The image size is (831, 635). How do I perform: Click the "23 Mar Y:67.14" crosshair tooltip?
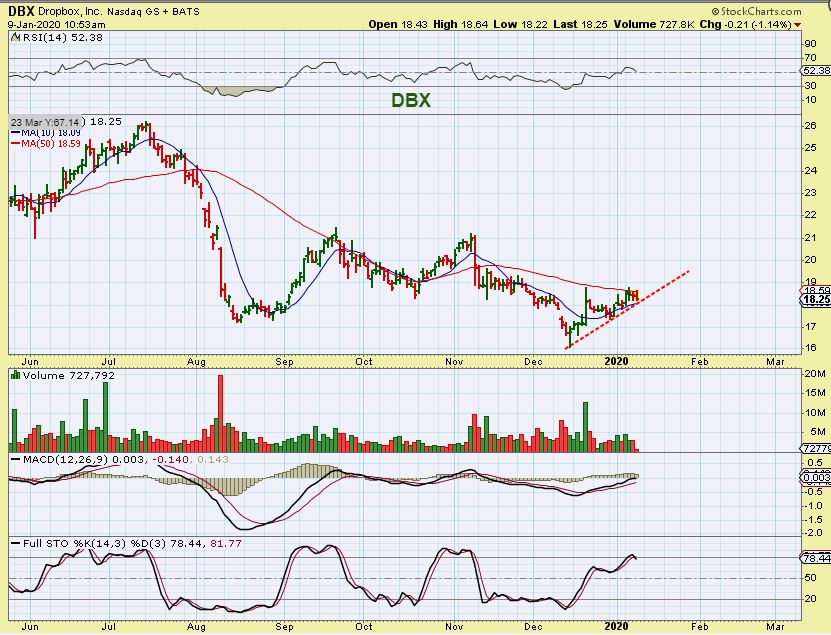point(46,122)
